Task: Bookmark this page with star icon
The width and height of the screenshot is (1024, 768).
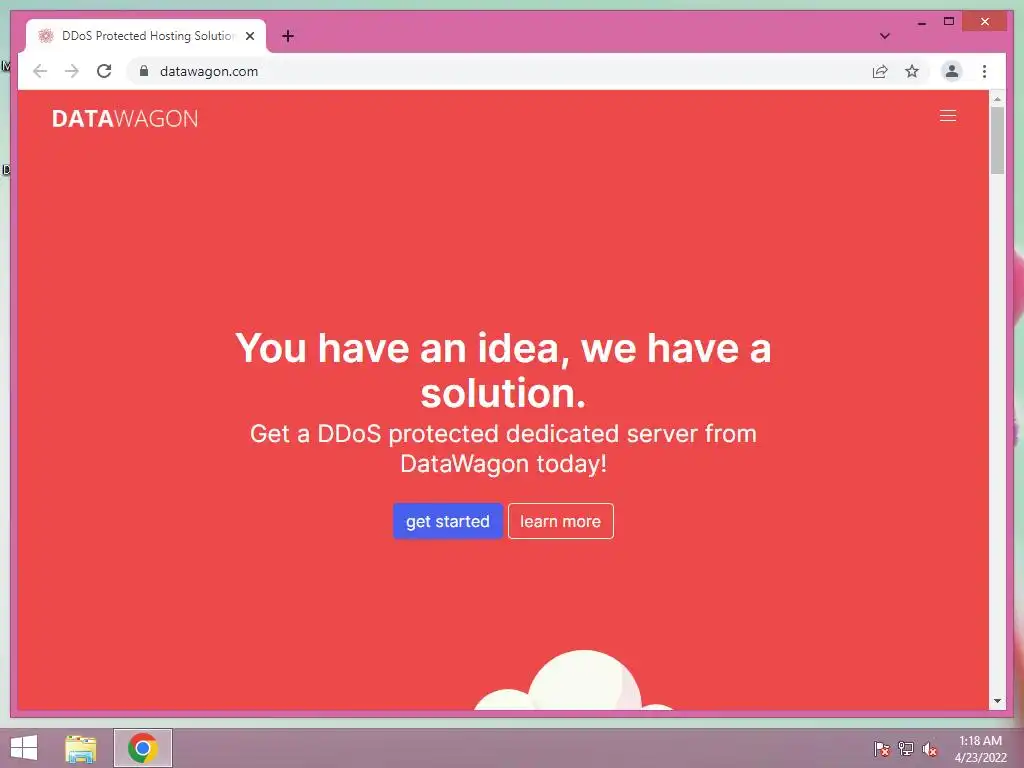Action: pyautogui.click(x=912, y=71)
